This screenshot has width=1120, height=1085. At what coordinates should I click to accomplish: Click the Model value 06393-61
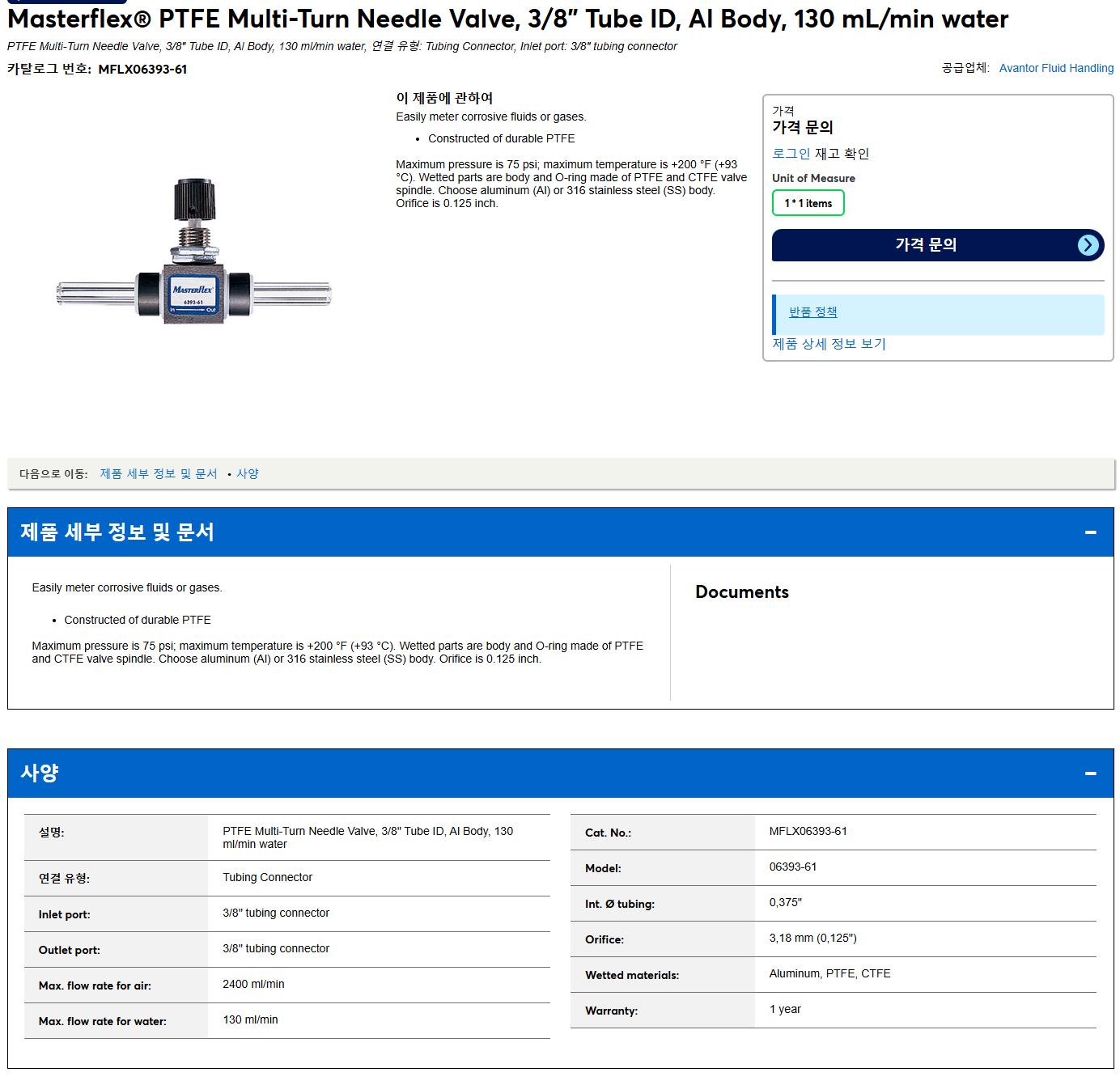(792, 867)
